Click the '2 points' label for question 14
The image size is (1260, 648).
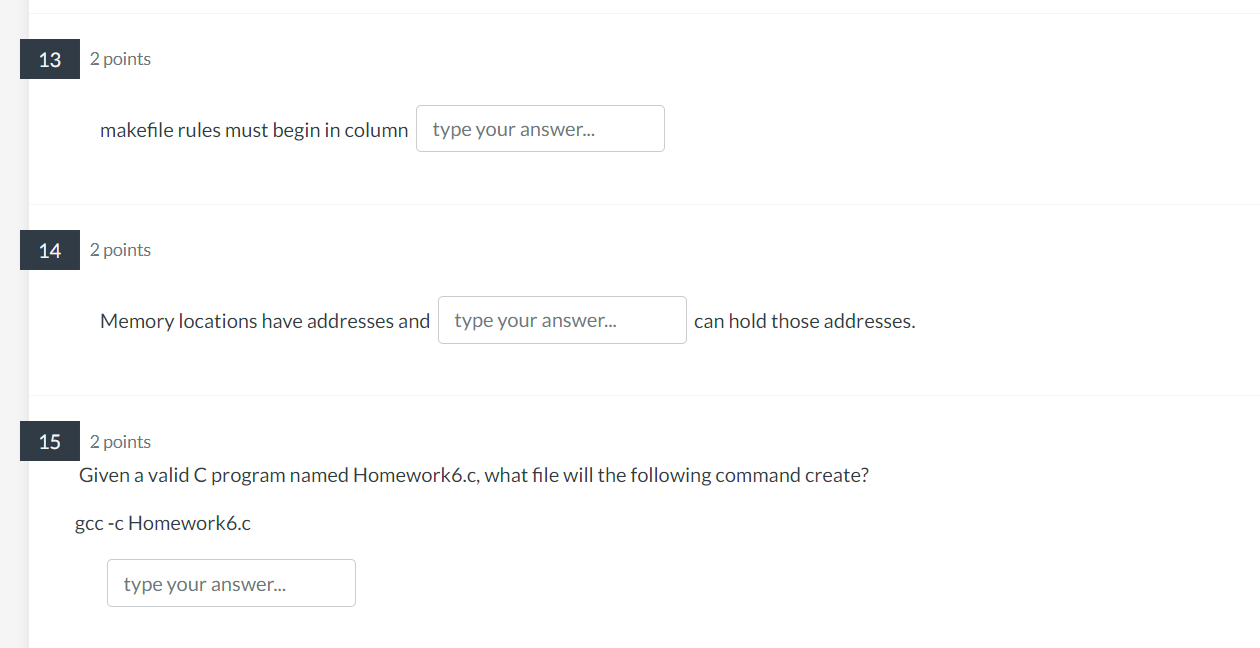pyautogui.click(x=120, y=250)
